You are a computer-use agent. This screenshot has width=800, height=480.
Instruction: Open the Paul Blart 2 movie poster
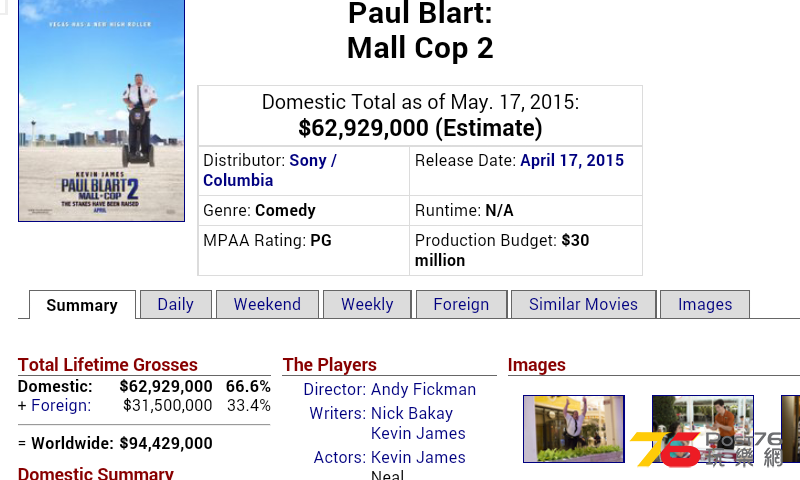102,110
